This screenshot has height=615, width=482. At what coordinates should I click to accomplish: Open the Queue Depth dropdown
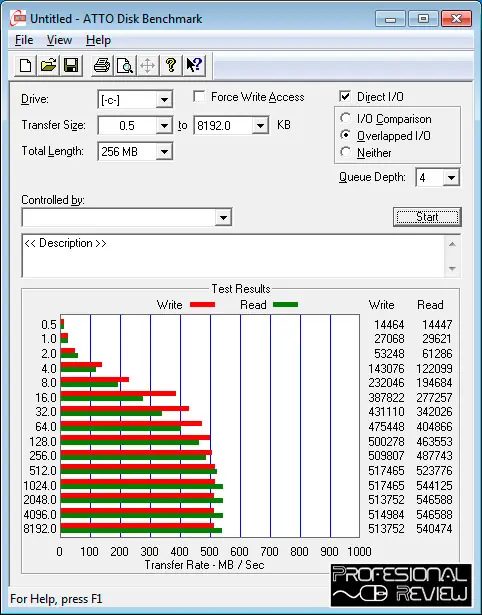pyautogui.click(x=451, y=178)
